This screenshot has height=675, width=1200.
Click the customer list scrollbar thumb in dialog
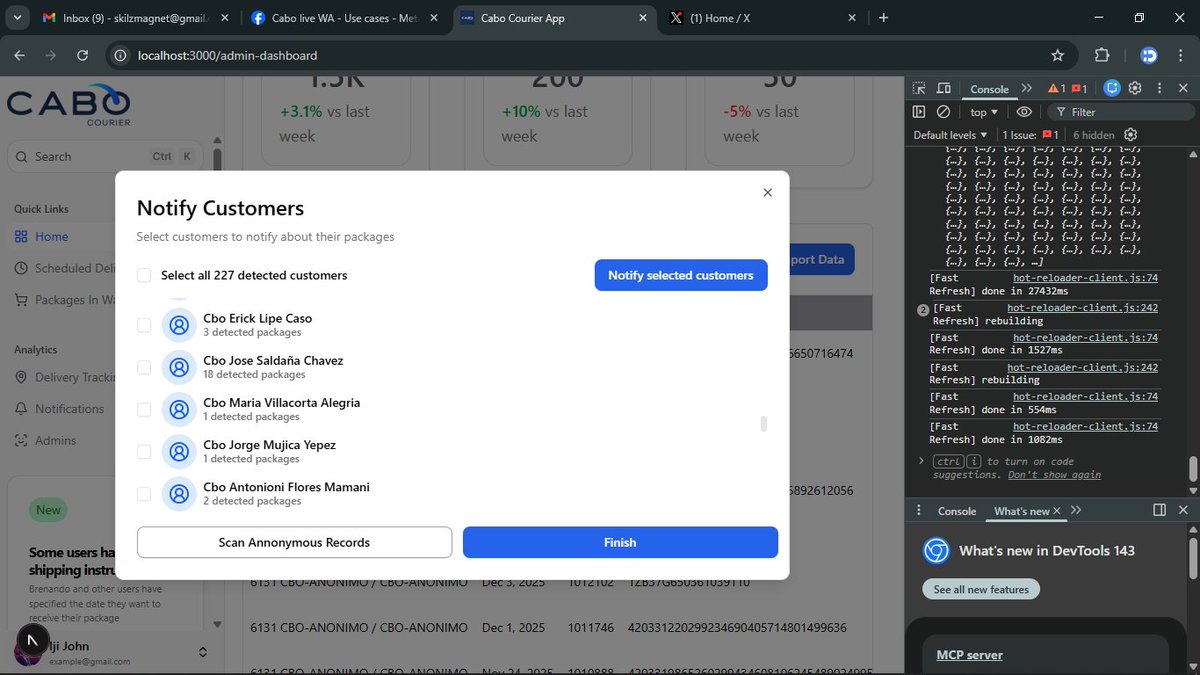[x=764, y=424]
